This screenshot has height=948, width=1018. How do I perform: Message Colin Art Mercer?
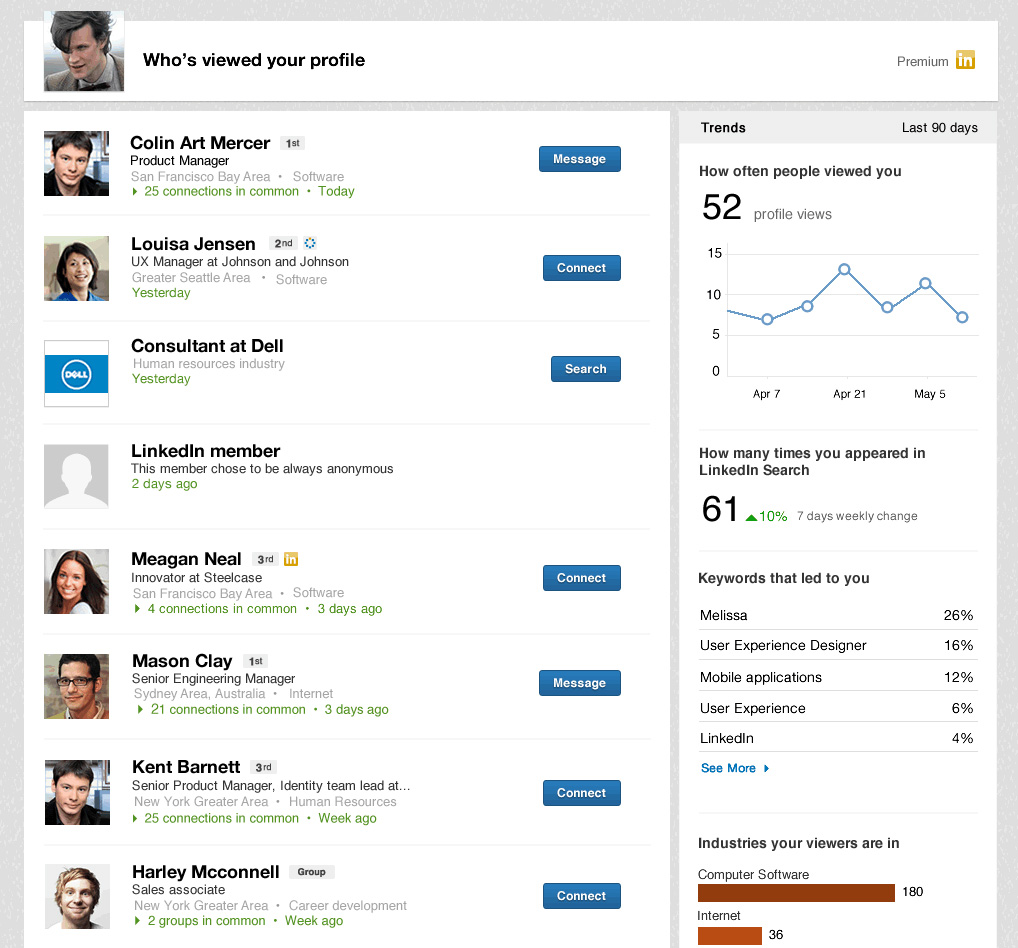579,159
